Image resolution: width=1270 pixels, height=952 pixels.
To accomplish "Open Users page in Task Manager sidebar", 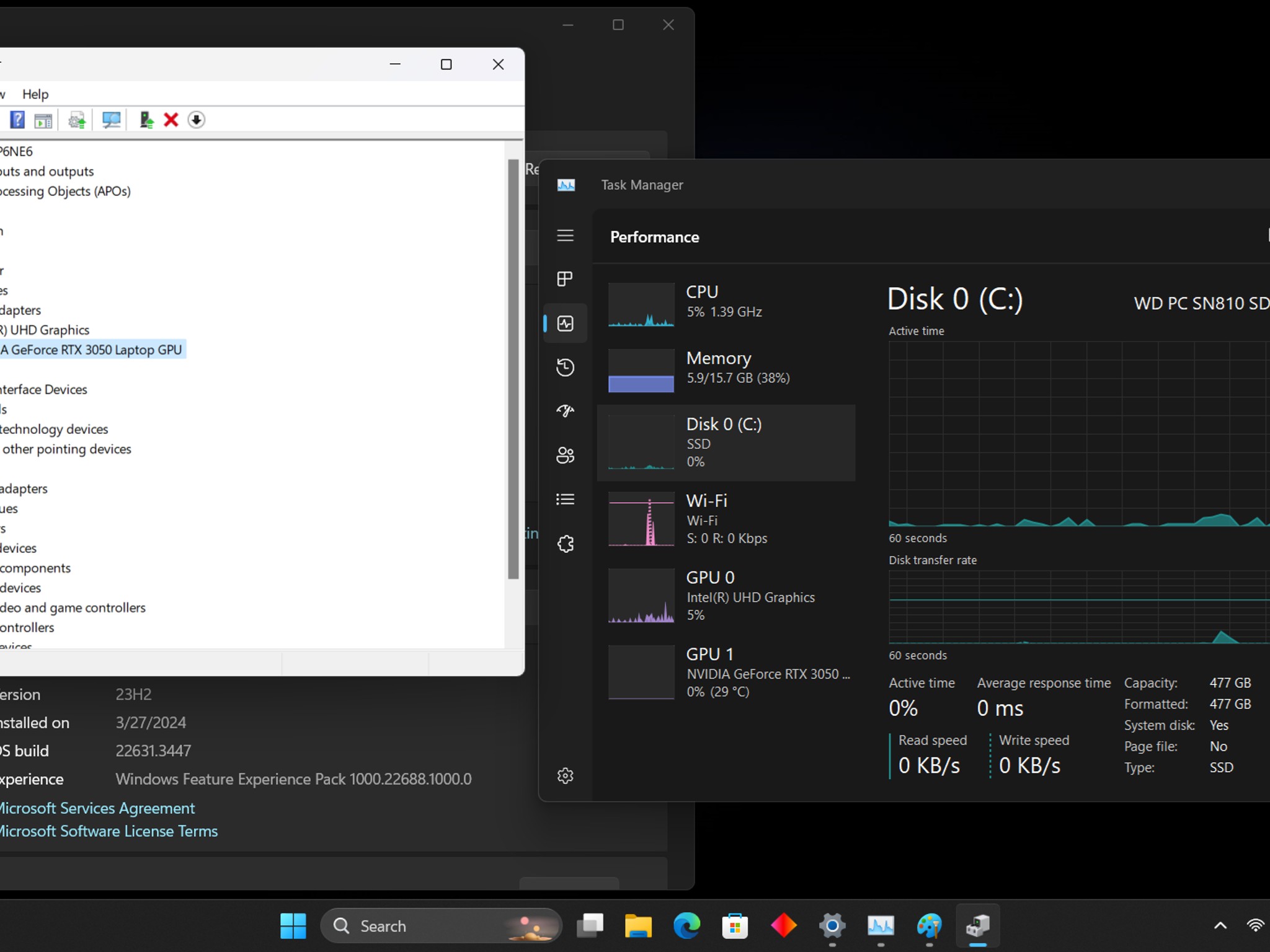I will [565, 456].
